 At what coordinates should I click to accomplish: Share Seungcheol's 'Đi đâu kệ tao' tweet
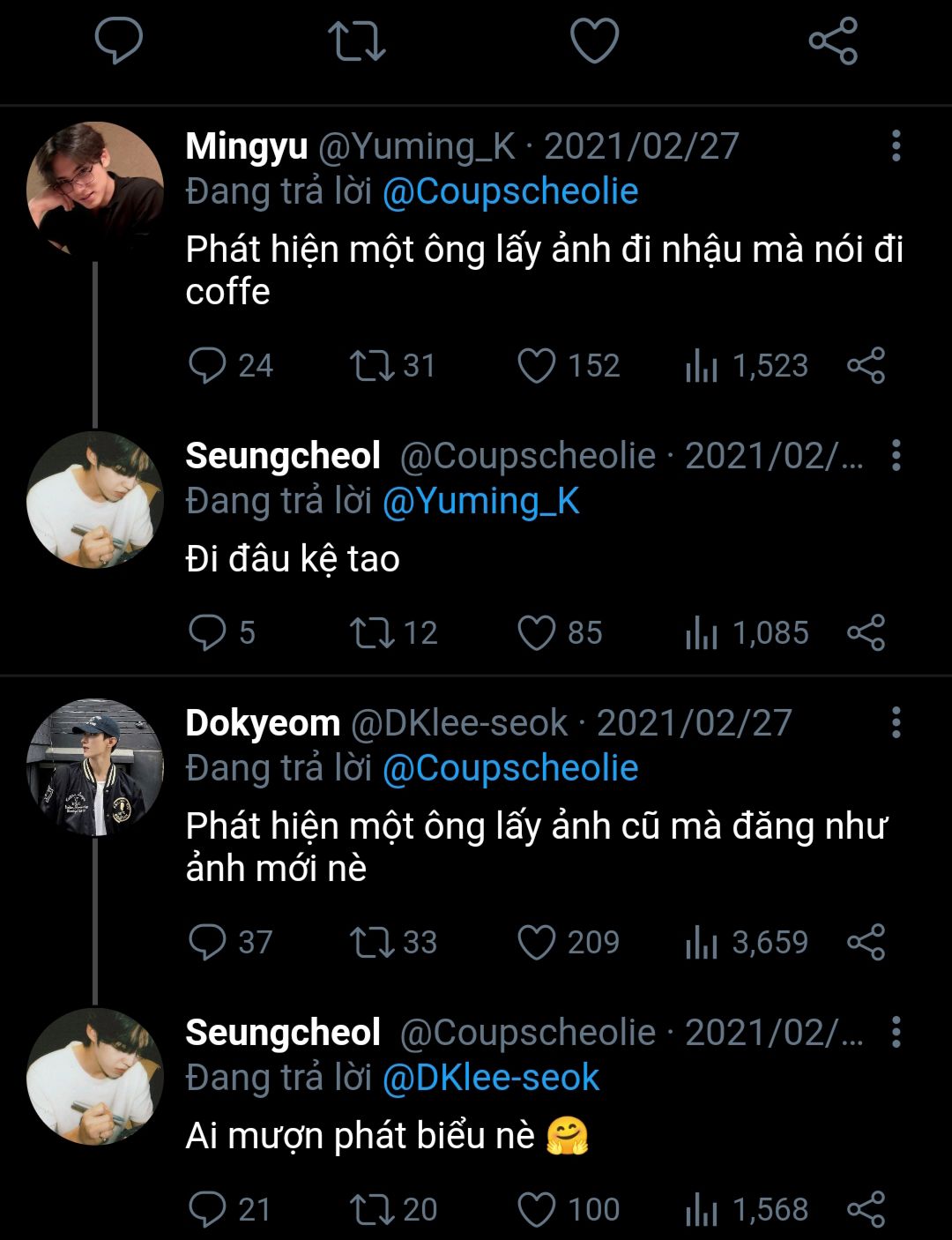866,633
